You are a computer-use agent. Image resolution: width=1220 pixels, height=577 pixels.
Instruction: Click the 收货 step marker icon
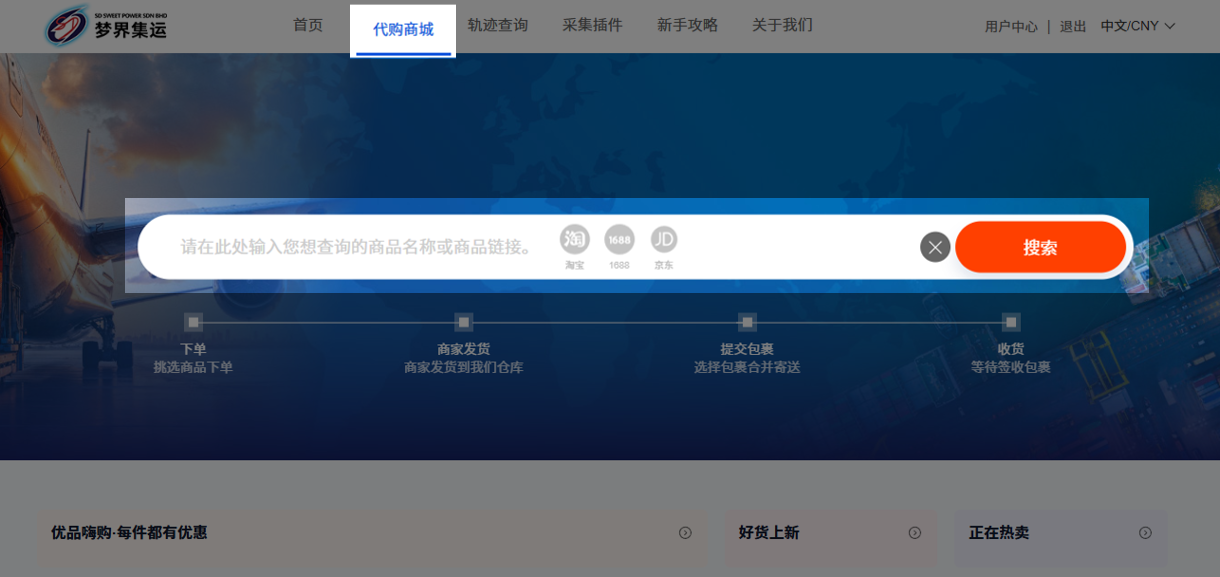pyautogui.click(x=1011, y=322)
